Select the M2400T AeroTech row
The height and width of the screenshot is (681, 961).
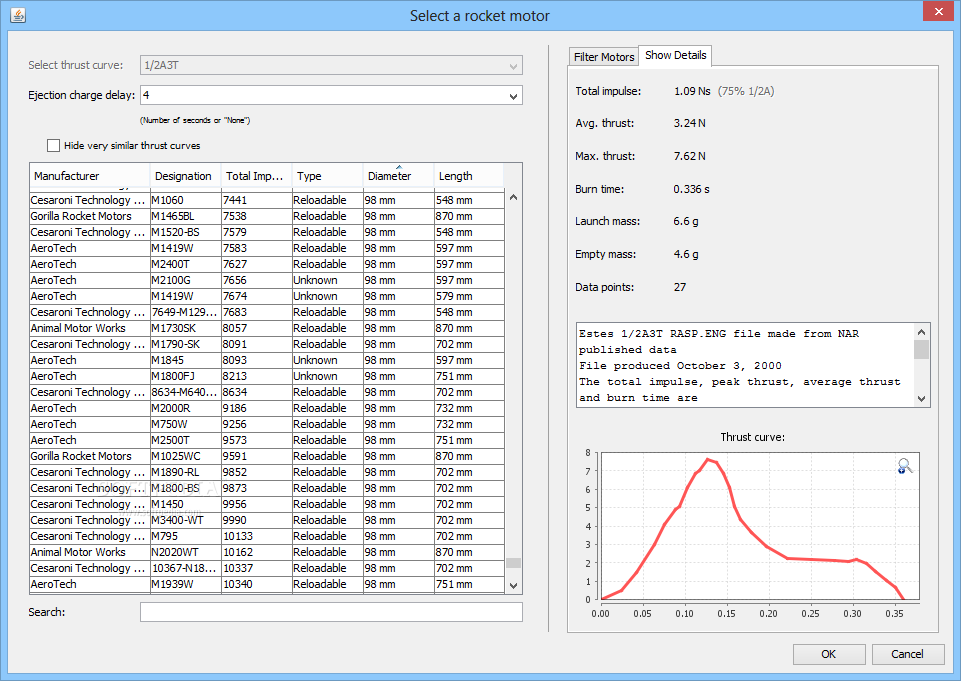[x=267, y=264]
